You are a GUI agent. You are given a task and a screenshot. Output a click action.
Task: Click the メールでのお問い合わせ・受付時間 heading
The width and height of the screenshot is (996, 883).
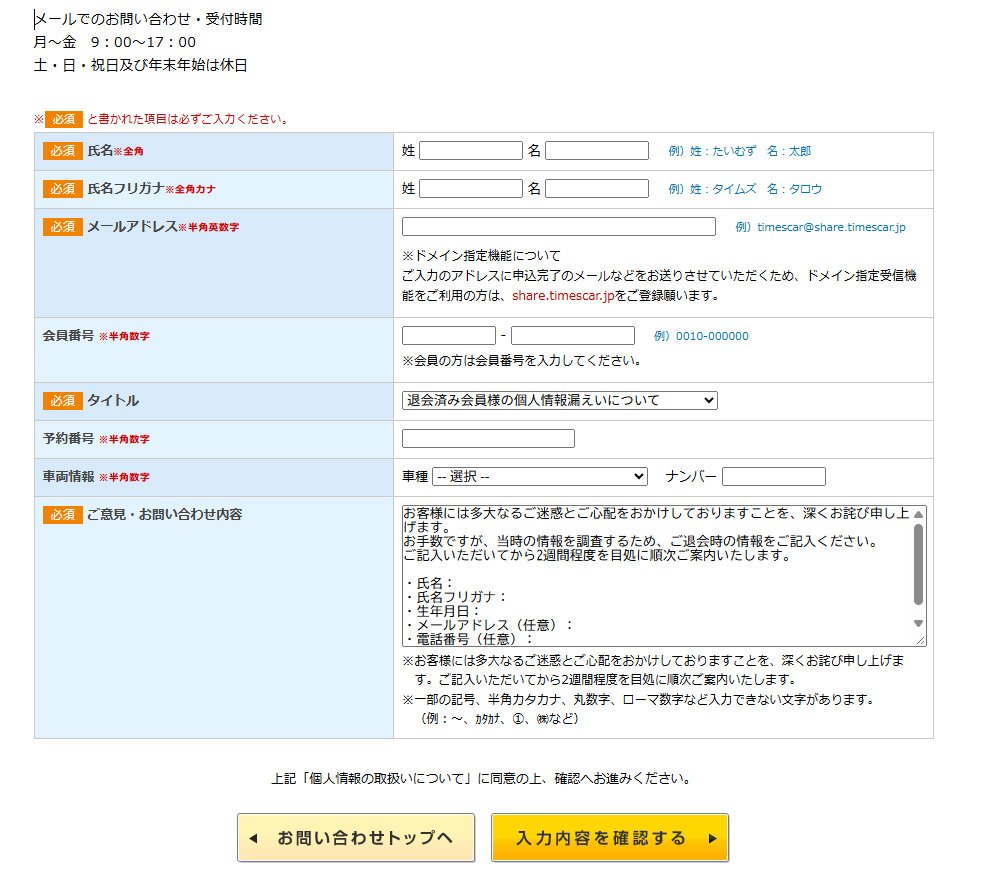point(149,19)
